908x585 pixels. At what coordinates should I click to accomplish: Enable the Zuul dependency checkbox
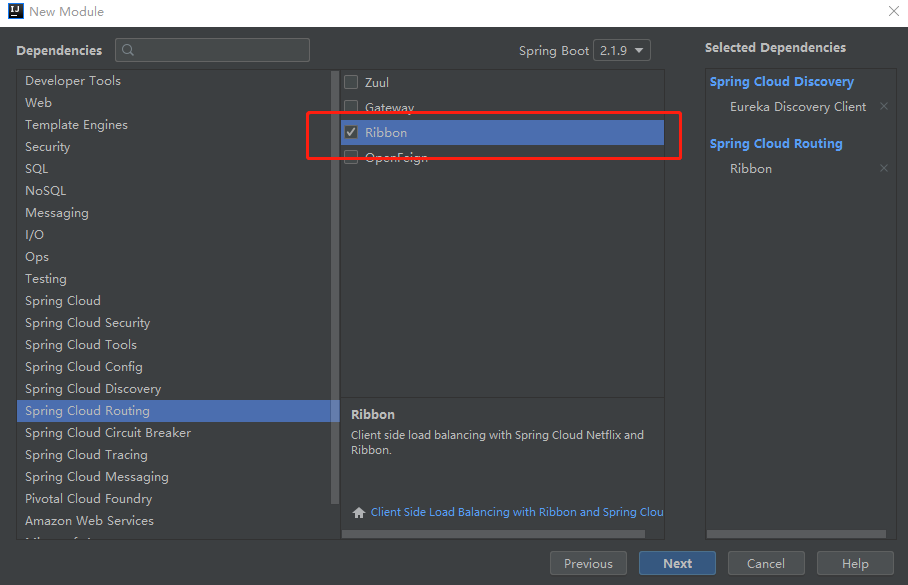point(351,83)
